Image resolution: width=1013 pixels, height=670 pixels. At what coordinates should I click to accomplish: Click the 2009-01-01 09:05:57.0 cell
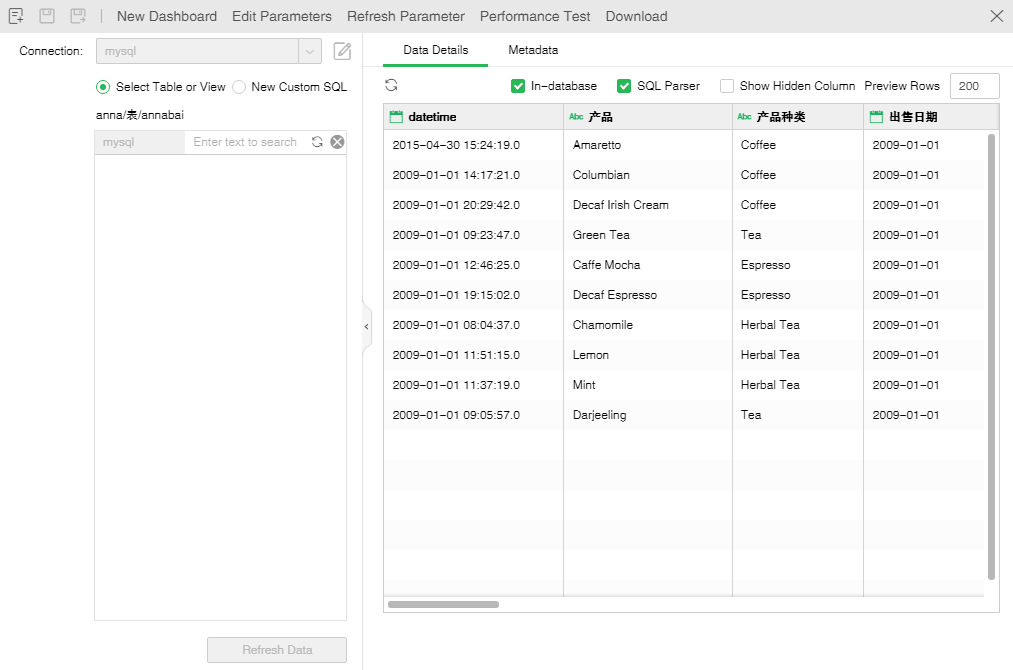click(474, 415)
